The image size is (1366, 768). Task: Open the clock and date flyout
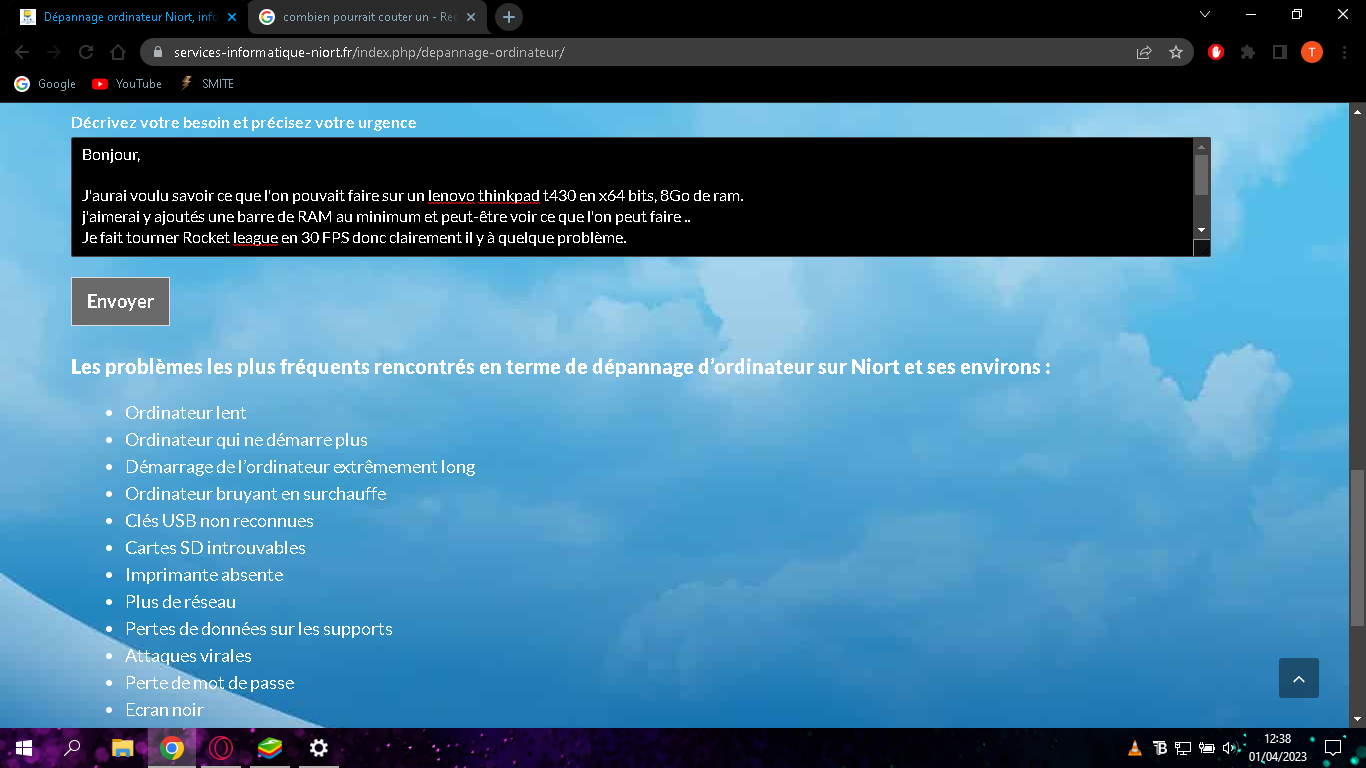pos(1277,747)
